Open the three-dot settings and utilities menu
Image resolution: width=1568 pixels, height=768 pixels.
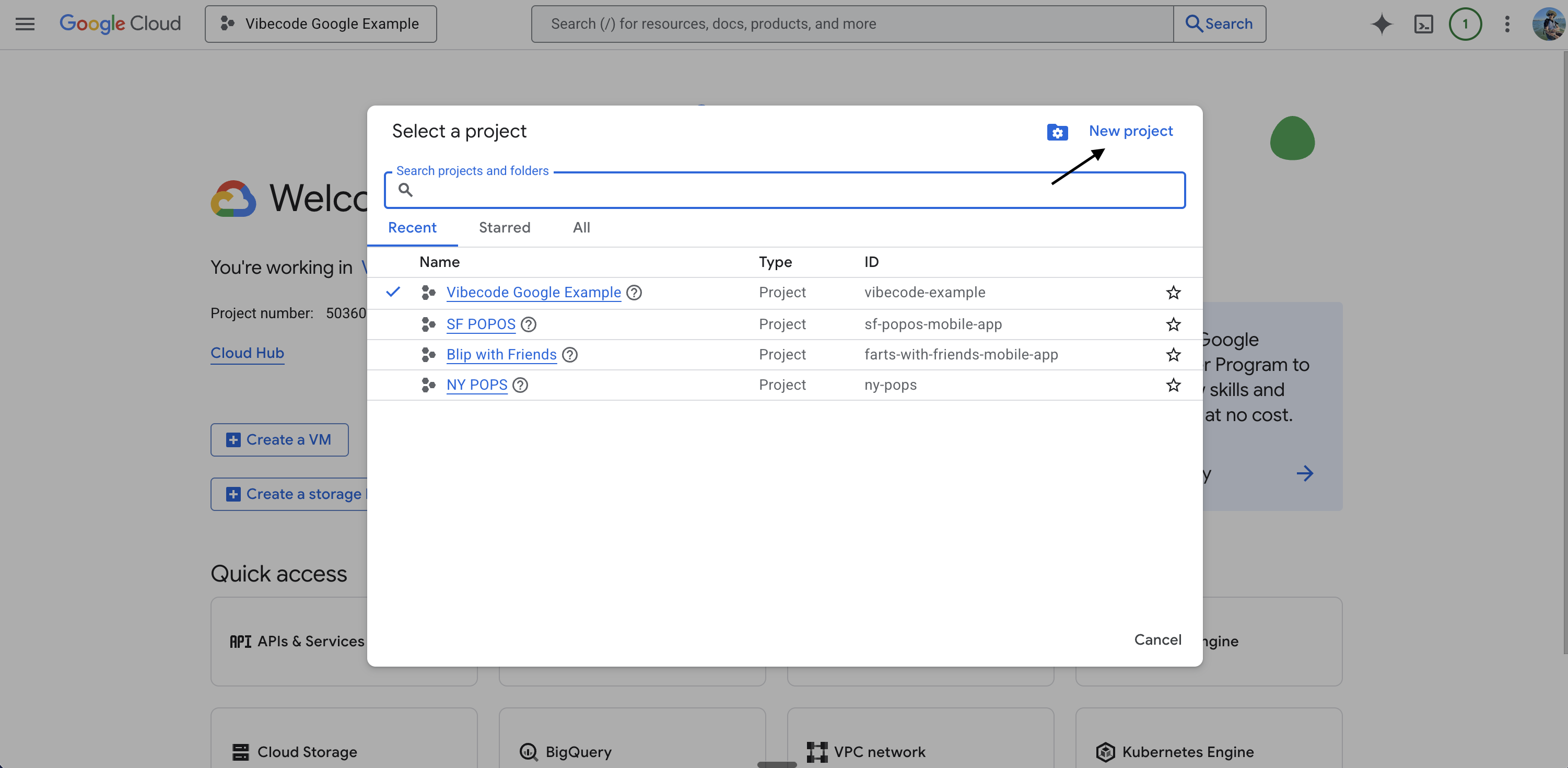pos(1506,24)
